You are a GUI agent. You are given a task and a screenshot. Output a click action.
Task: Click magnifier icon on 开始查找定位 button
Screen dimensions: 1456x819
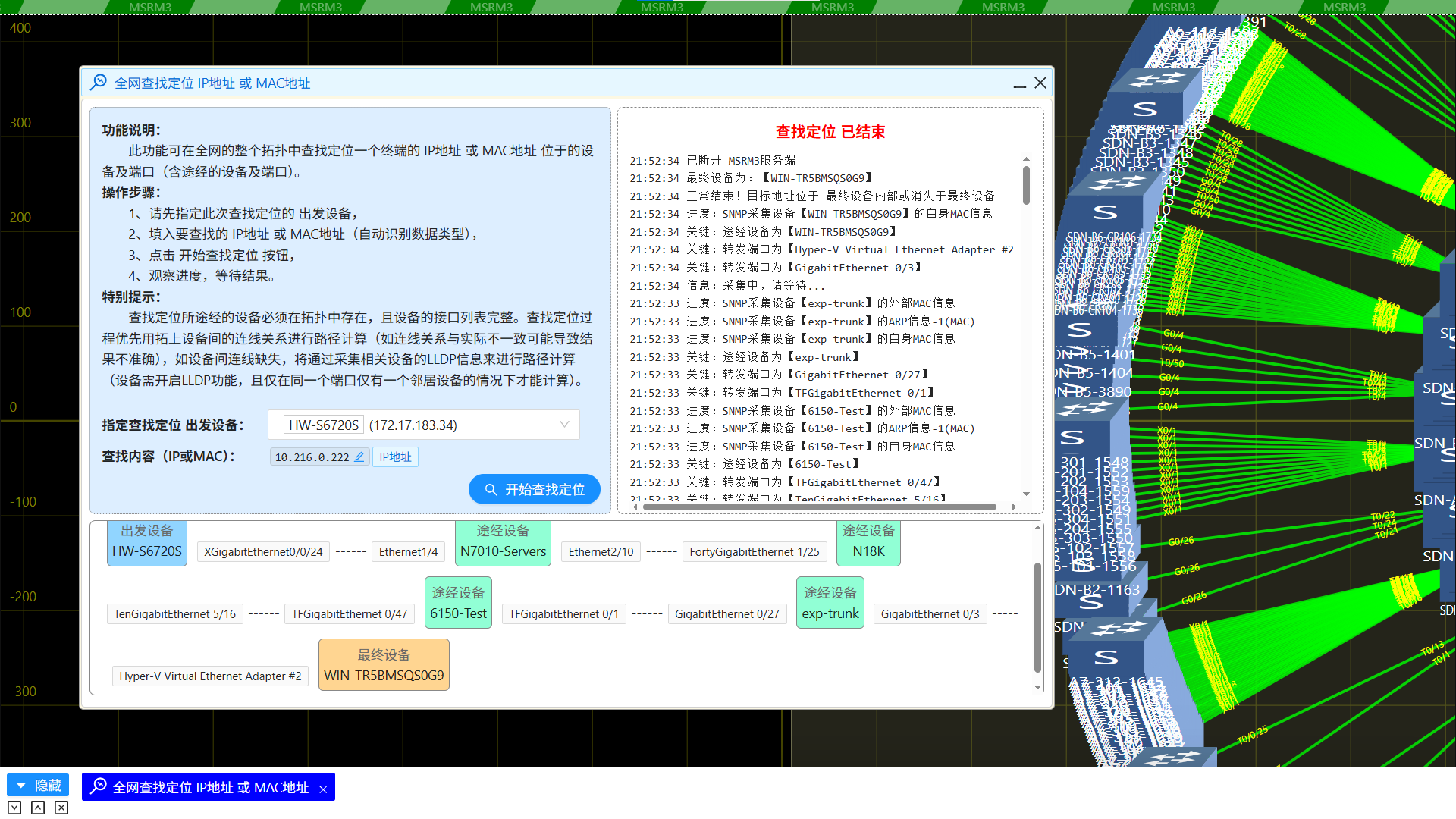pos(491,490)
